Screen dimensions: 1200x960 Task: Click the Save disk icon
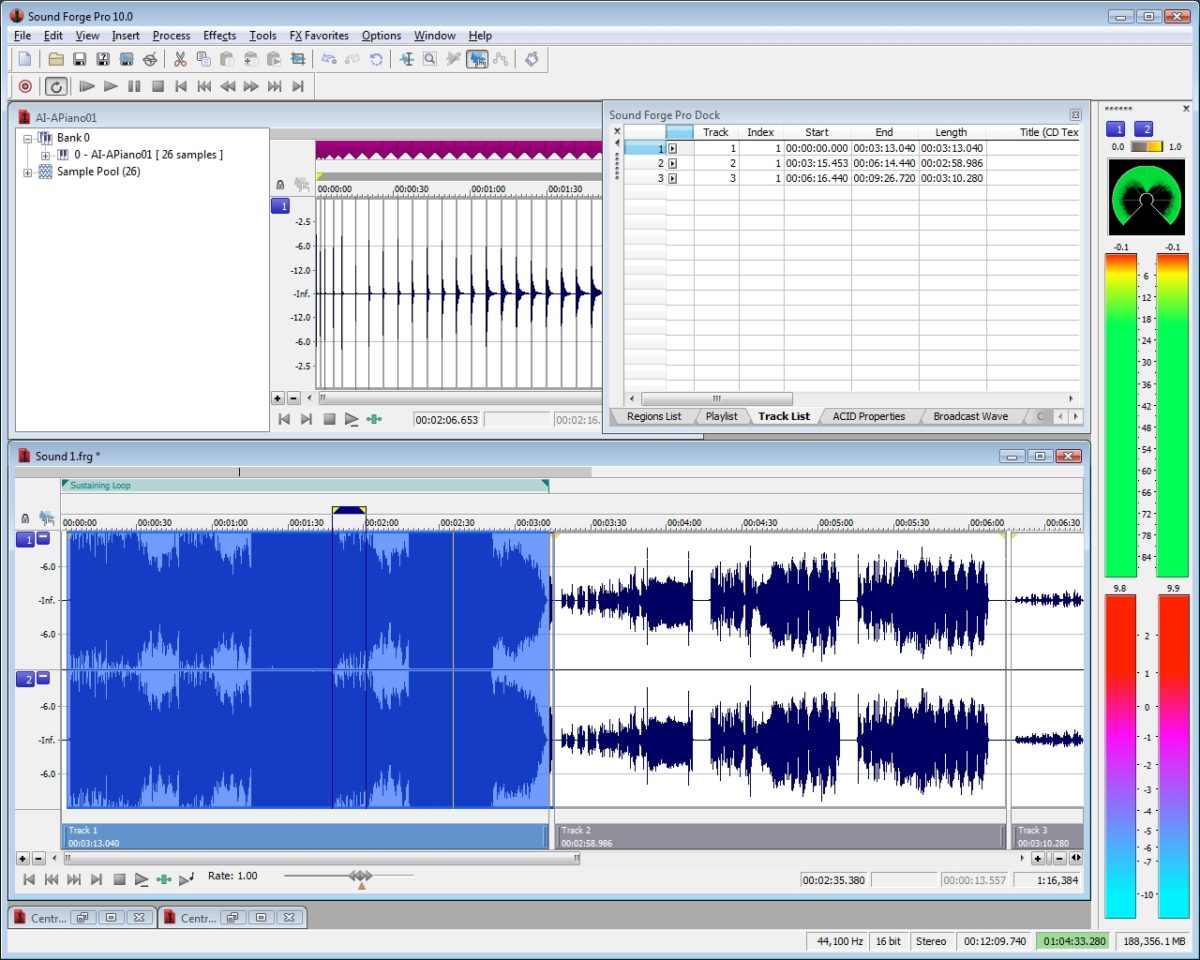[x=80, y=60]
